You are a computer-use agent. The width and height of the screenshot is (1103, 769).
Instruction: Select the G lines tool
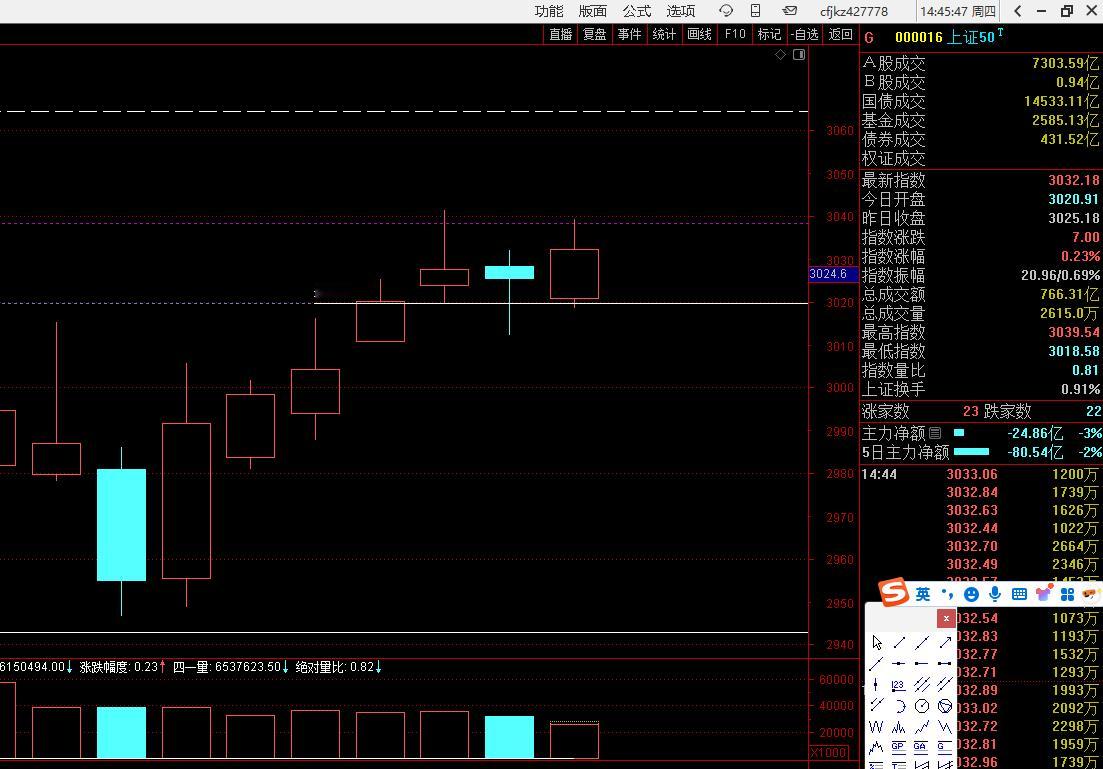tap(945, 747)
